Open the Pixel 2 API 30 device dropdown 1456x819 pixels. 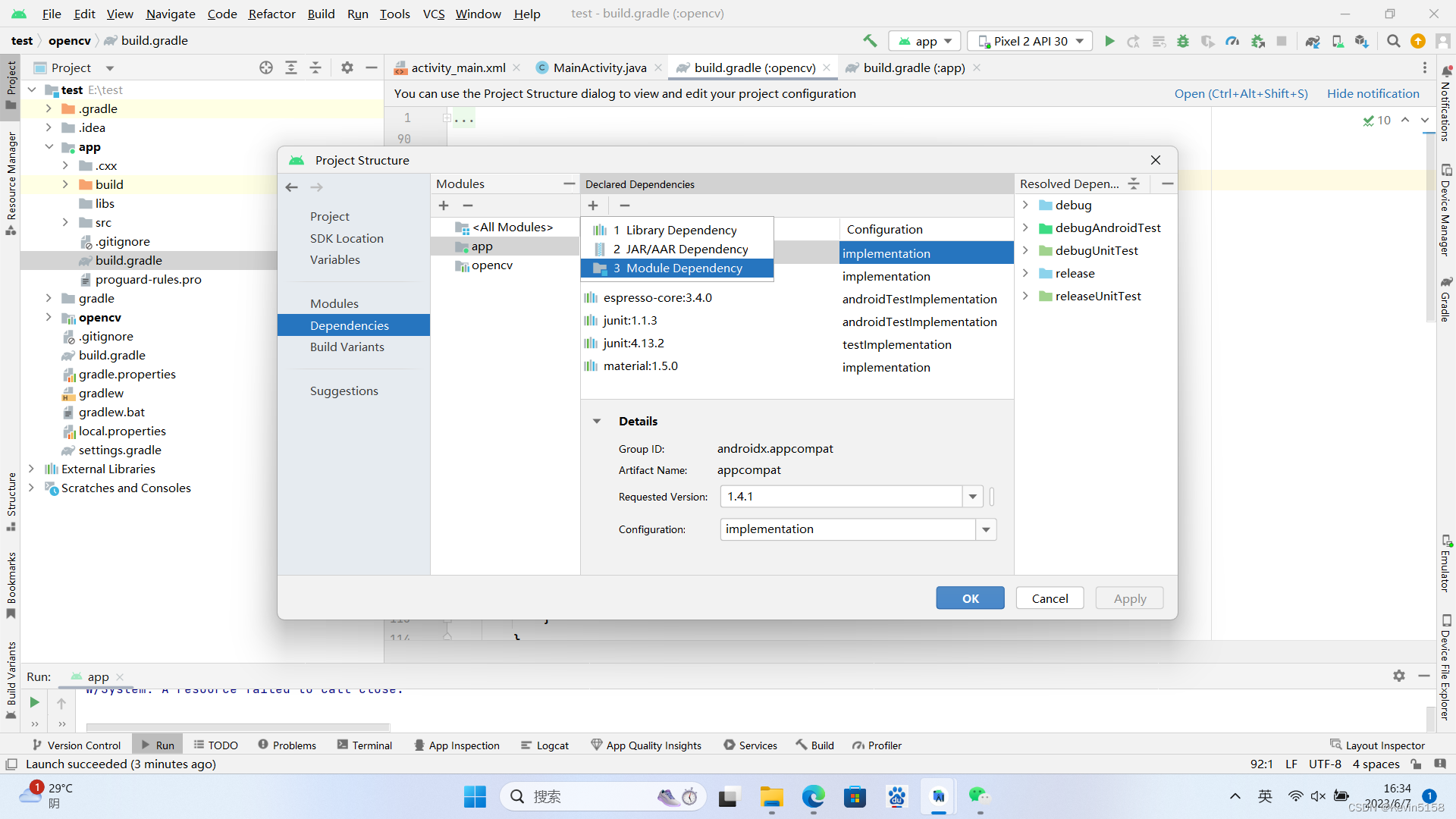tap(1034, 41)
